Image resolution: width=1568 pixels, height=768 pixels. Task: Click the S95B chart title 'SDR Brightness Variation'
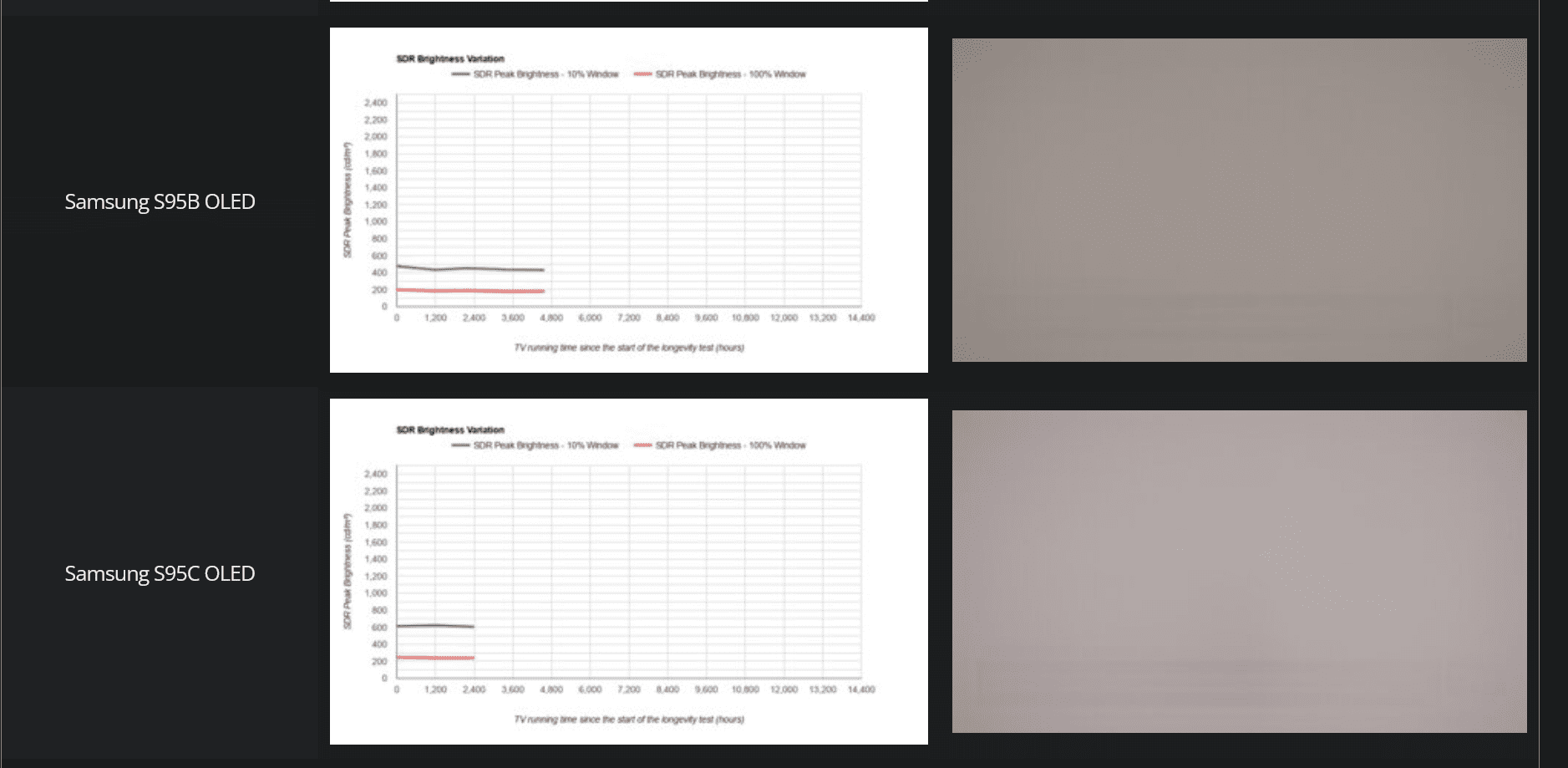tap(450, 58)
